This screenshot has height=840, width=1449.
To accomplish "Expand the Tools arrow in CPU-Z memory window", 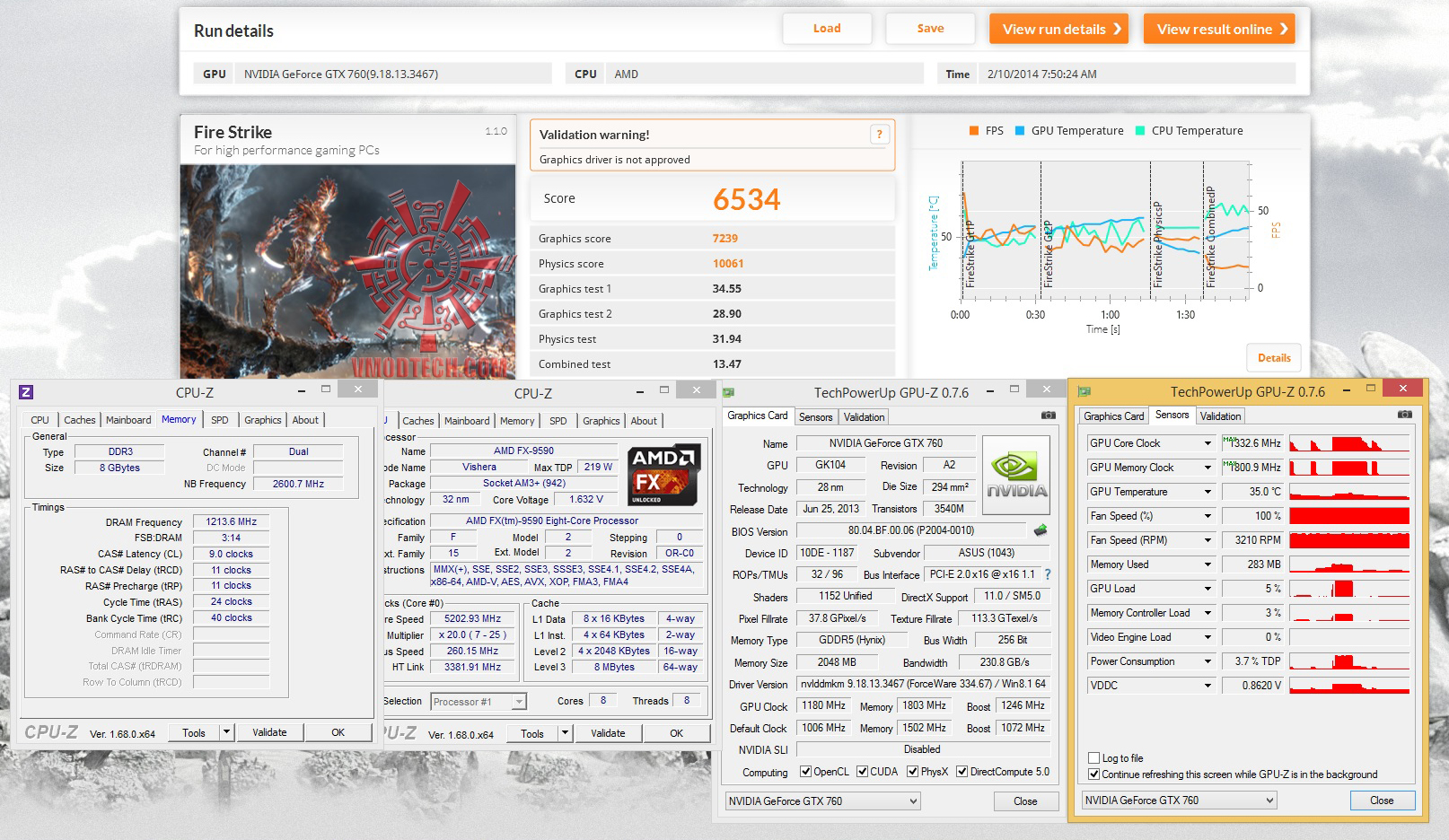I will pos(226,732).
